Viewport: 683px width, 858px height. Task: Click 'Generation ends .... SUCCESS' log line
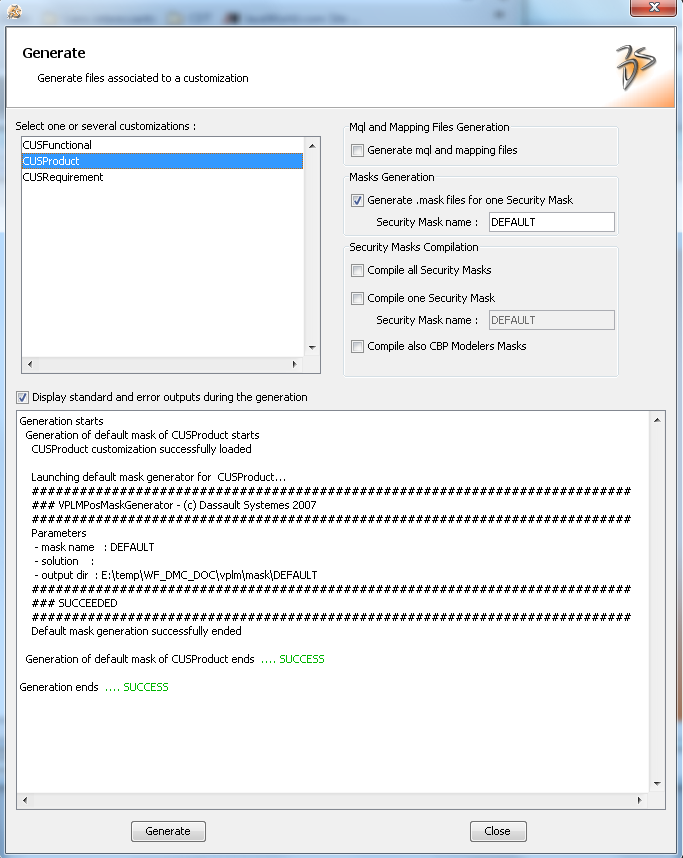94,687
